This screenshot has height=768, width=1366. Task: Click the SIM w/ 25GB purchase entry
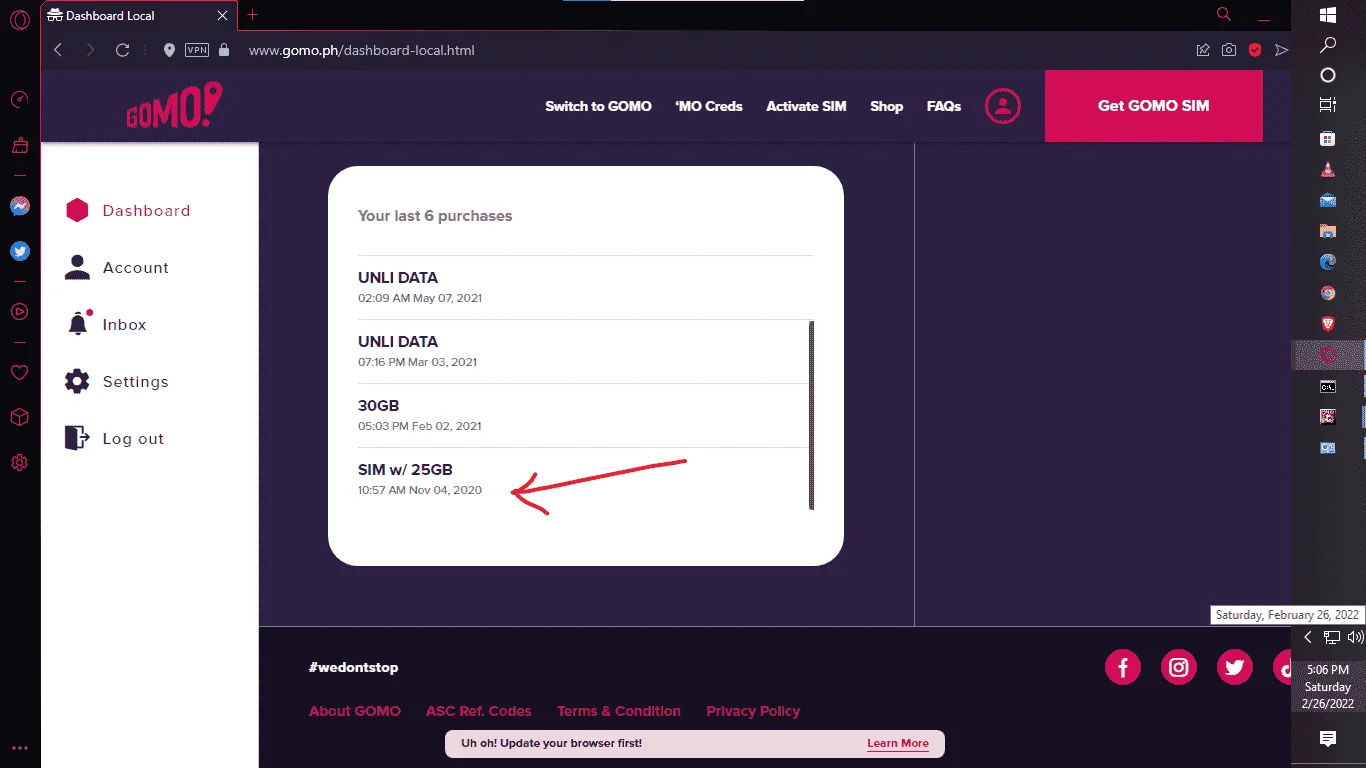[x=582, y=479]
